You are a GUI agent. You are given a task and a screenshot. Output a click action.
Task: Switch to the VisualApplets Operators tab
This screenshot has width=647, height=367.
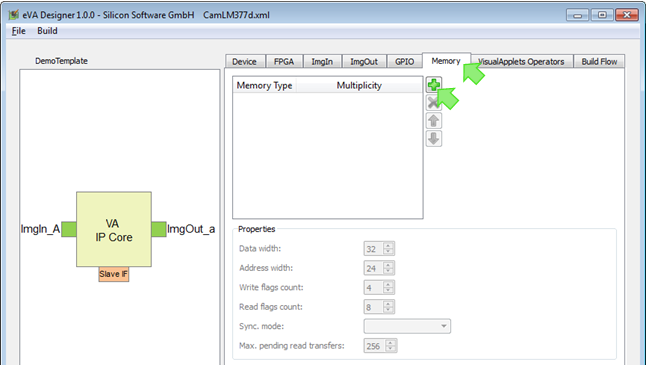521,62
